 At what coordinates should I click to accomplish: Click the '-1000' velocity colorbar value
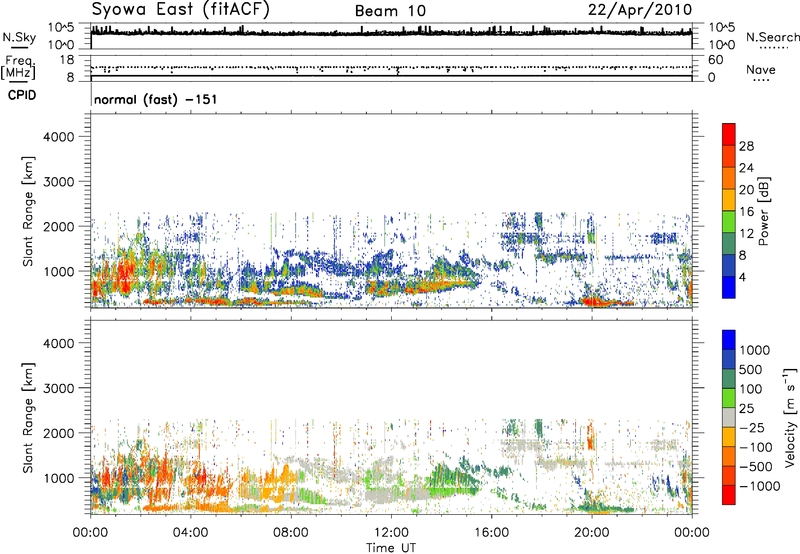point(760,486)
